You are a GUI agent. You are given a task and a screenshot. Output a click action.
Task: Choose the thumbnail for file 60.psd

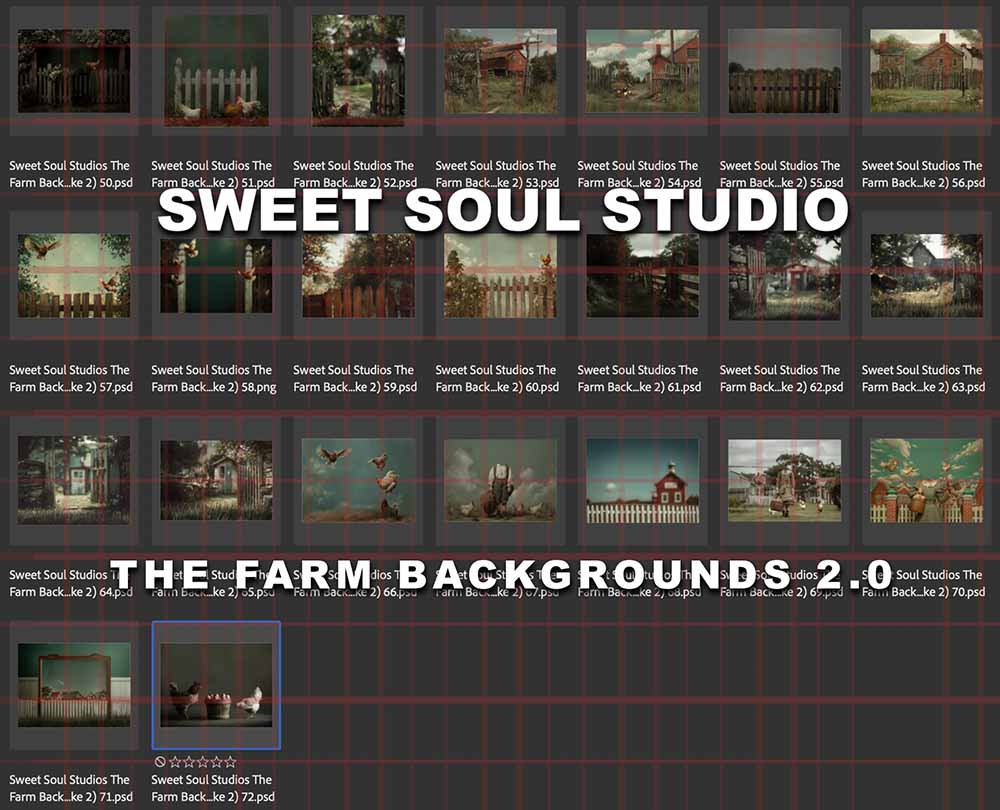click(501, 276)
